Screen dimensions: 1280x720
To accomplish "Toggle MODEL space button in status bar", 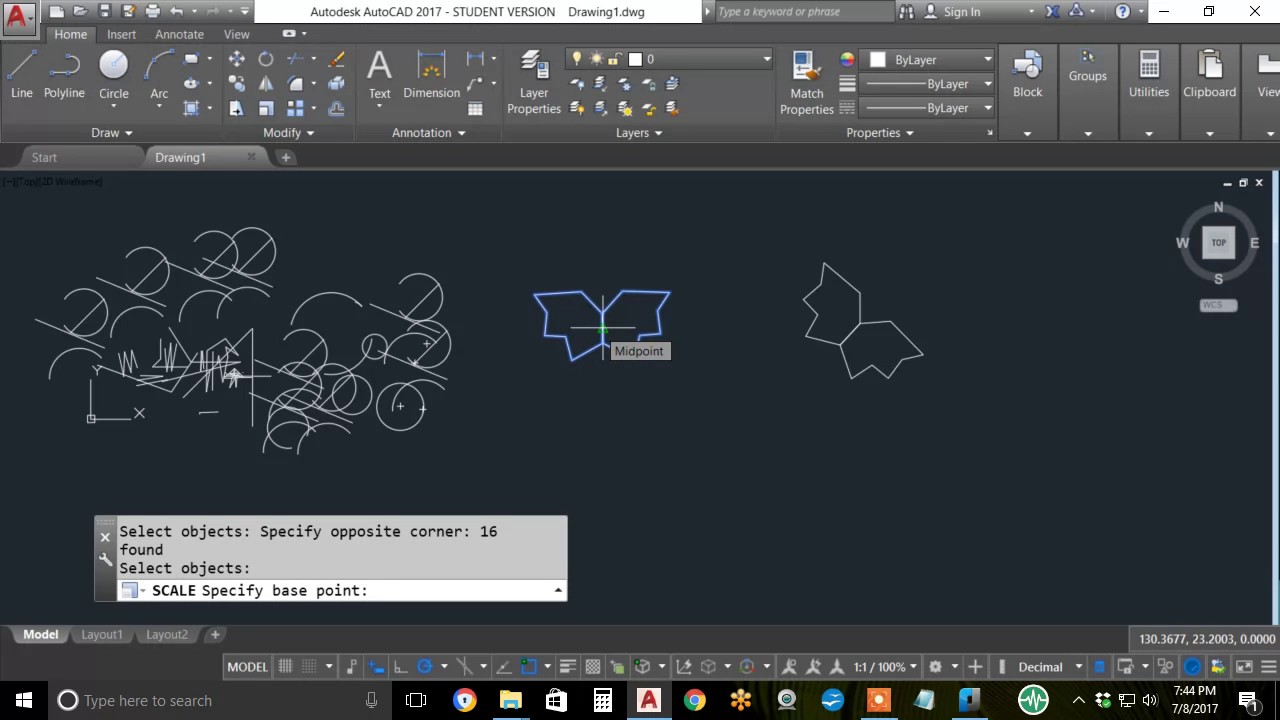I will pyautogui.click(x=247, y=667).
